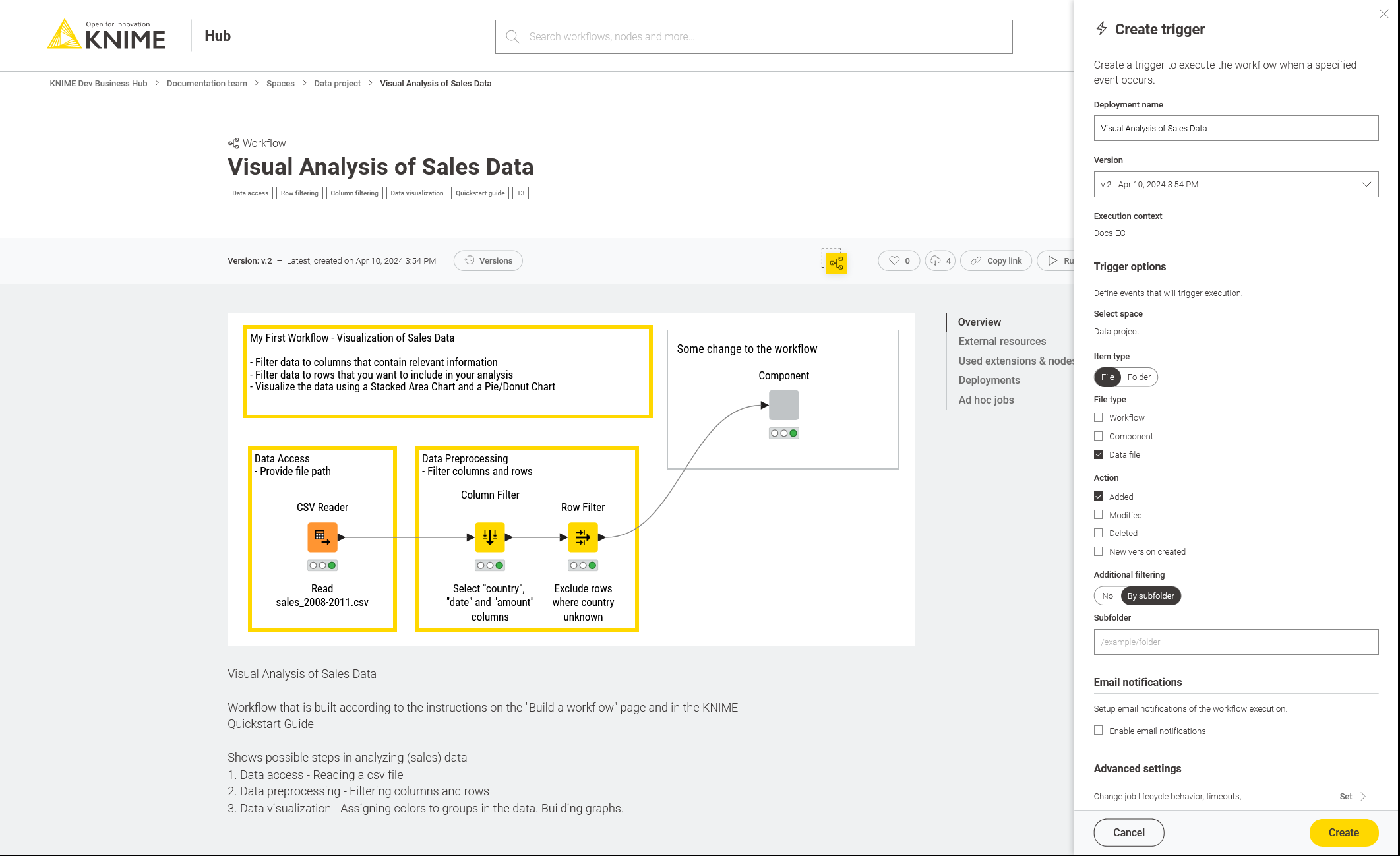Click the Versions button

[488, 260]
